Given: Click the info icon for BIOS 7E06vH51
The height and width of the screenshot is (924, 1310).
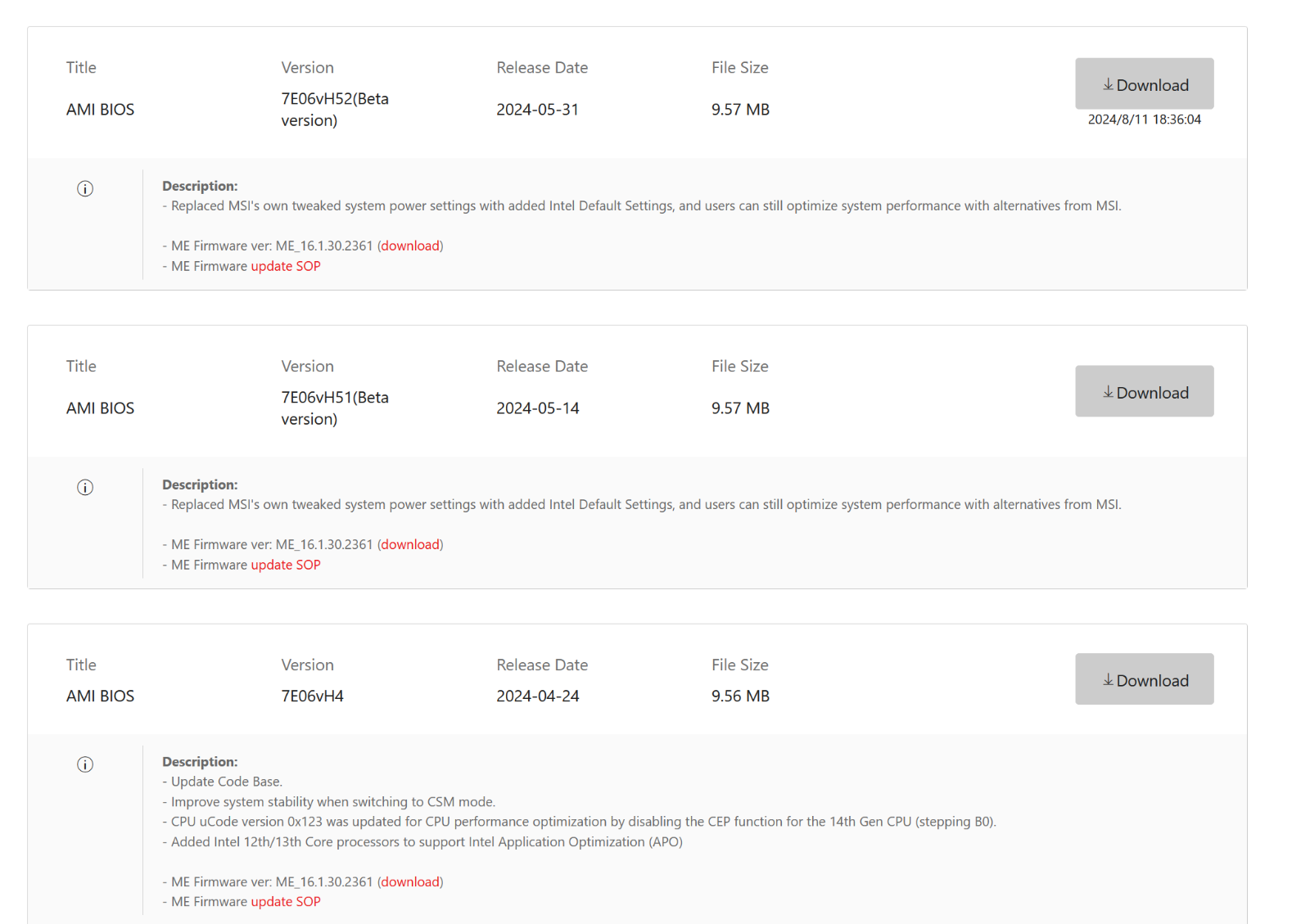Looking at the screenshot, I should click(x=85, y=488).
